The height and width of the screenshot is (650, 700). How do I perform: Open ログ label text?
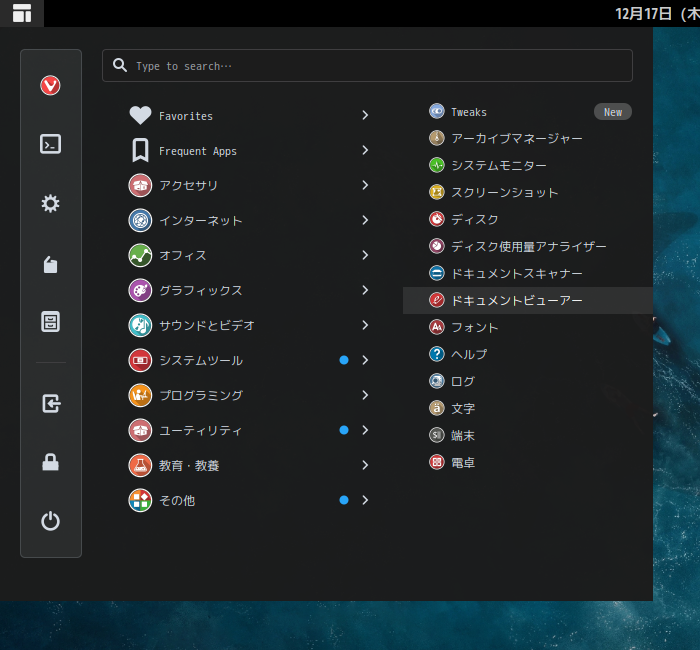pos(463,382)
